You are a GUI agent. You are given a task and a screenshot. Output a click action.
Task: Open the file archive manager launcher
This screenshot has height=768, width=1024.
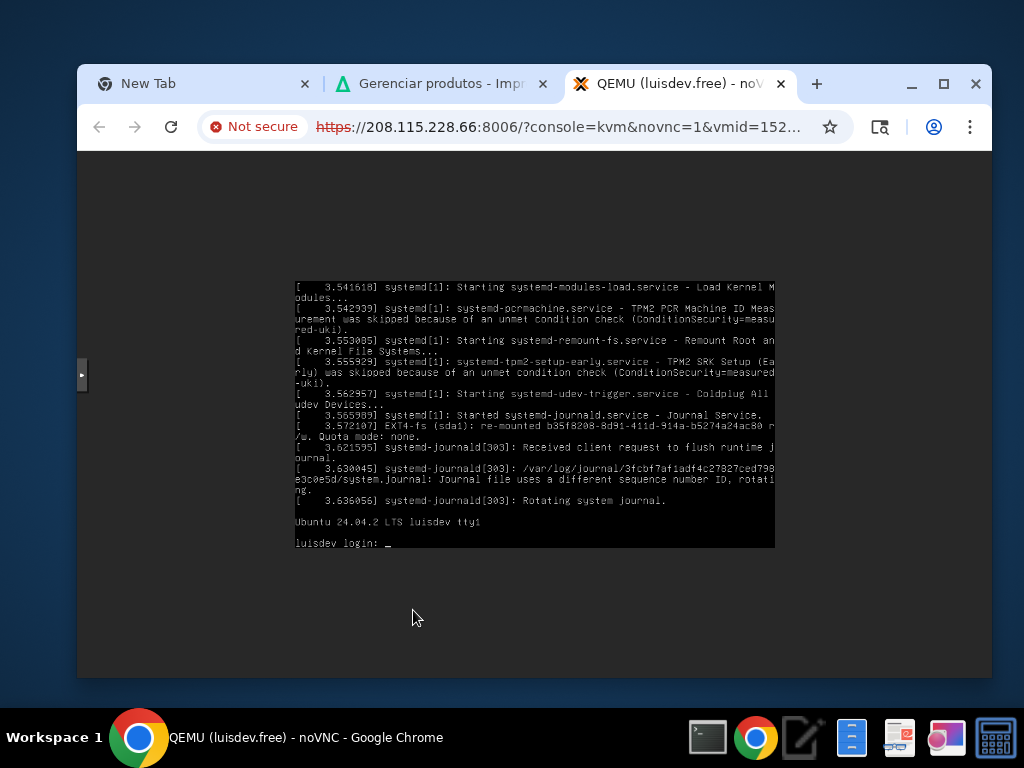[852, 738]
